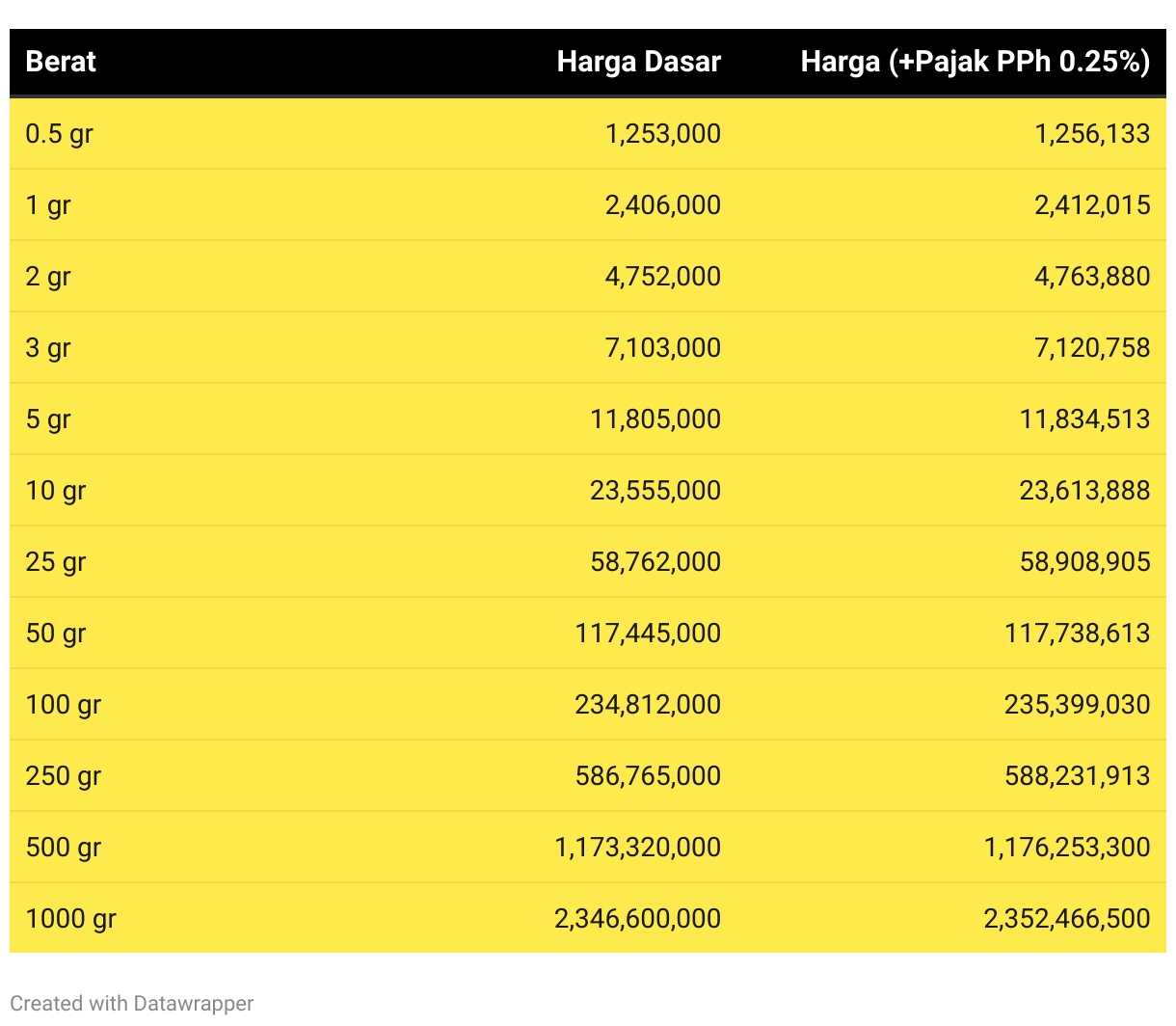1176x1026 pixels.
Task: Click the 100 gr taxed price 235,399,030
Action: click(1077, 704)
